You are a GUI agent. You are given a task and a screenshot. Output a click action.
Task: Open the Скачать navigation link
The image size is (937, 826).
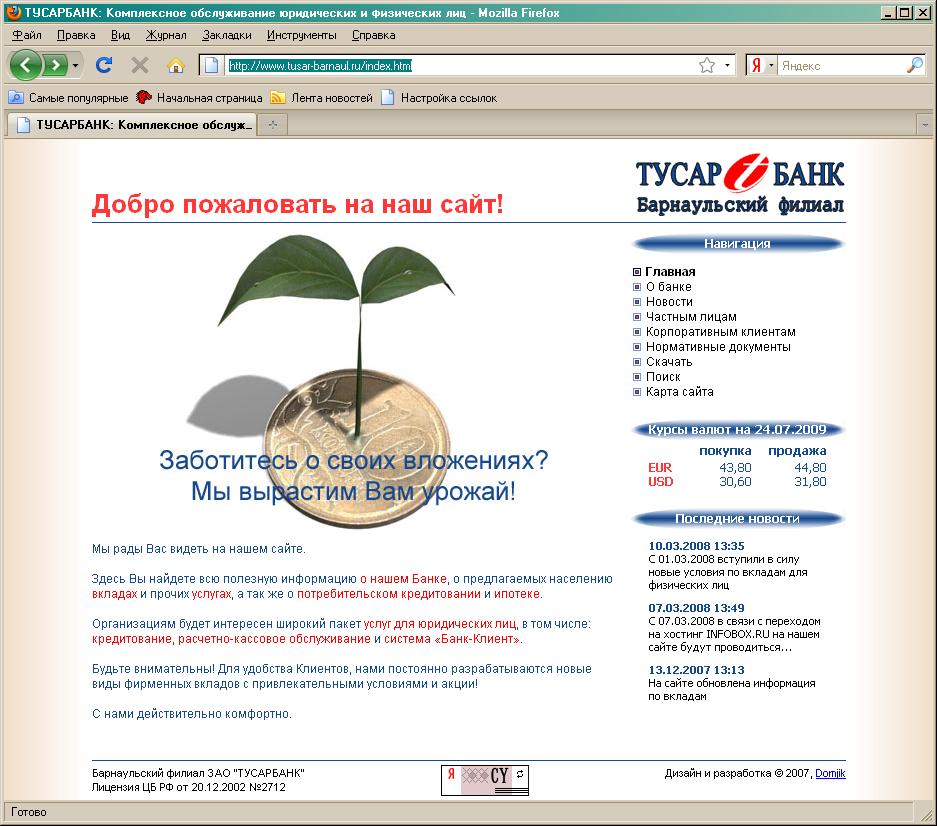coord(669,362)
